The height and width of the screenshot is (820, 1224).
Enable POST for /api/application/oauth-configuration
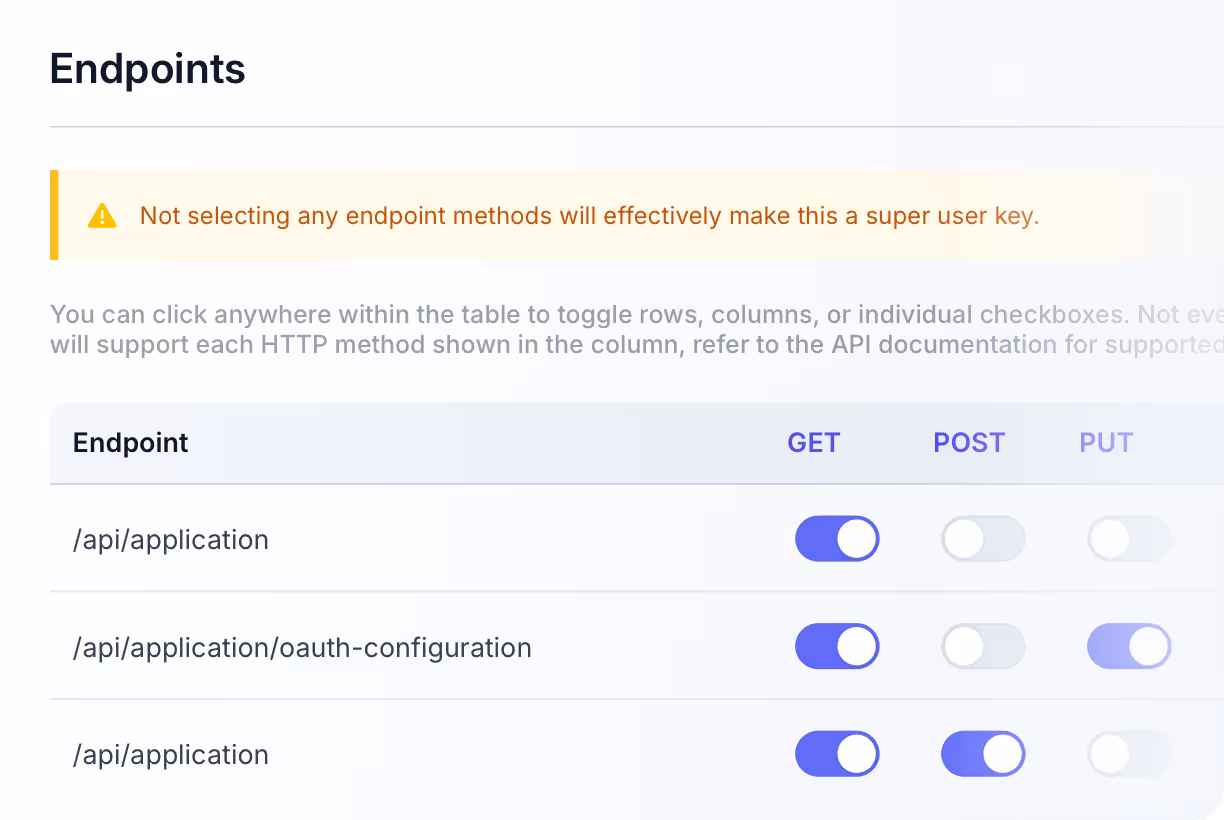[x=983, y=646]
